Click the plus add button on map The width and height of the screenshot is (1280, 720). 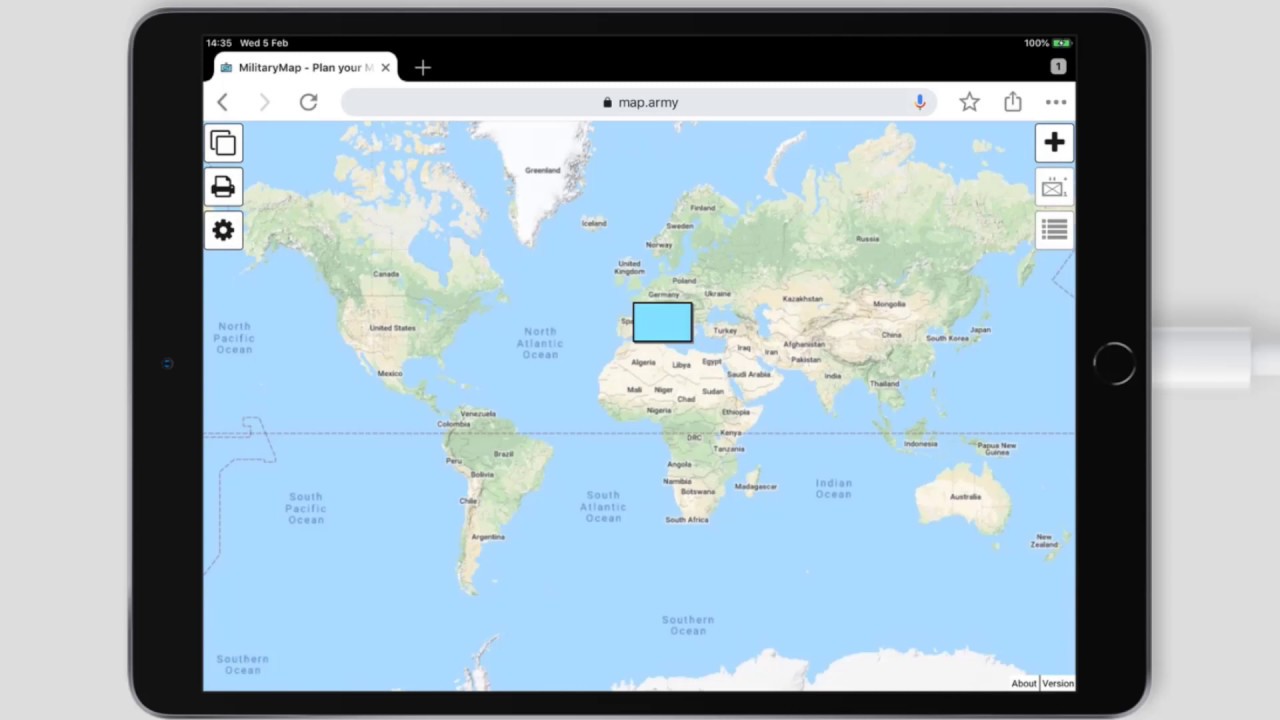point(1054,143)
